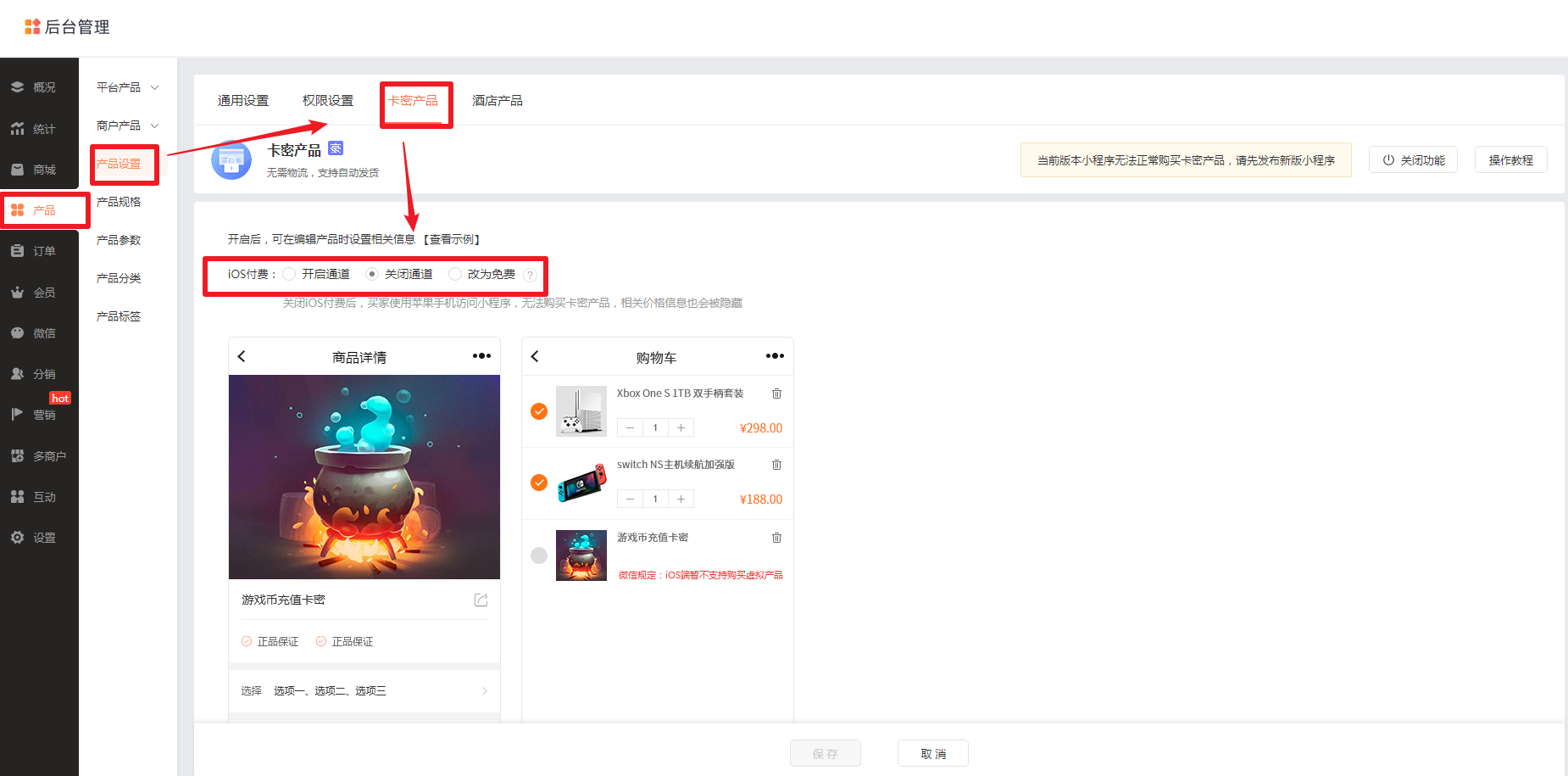
Task: Click the red 微信规定 iOS warning text
Action: (x=700, y=575)
